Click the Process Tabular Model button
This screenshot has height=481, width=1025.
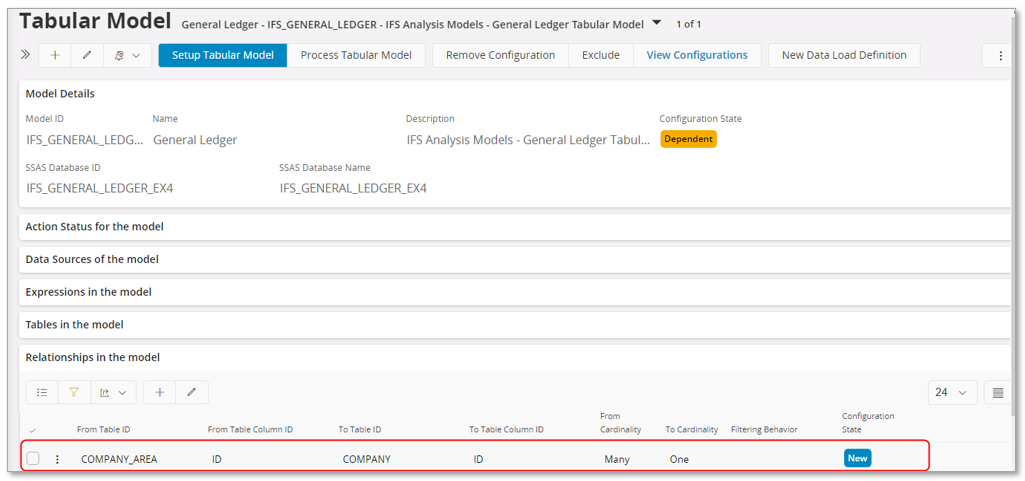[x=356, y=55]
